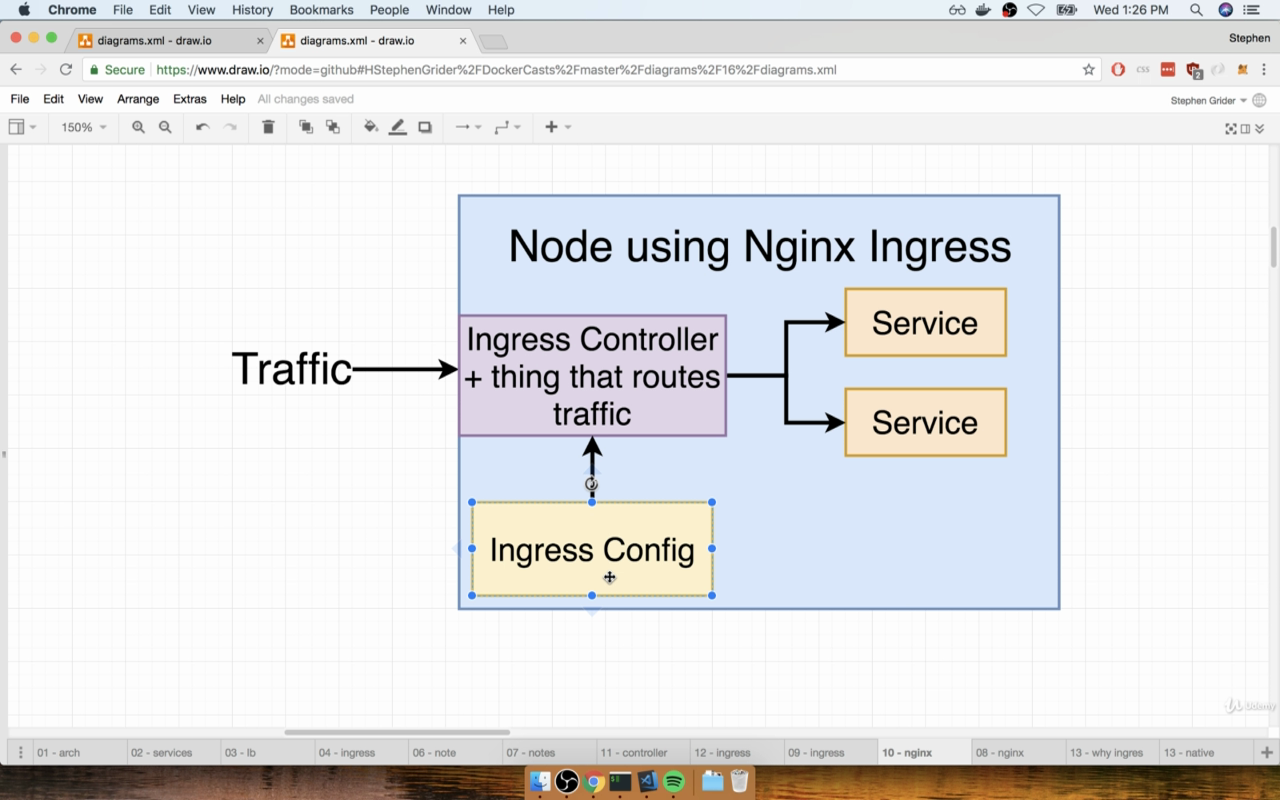Switch to the 02 - services page
The width and height of the screenshot is (1280, 800).
click(175, 752)
